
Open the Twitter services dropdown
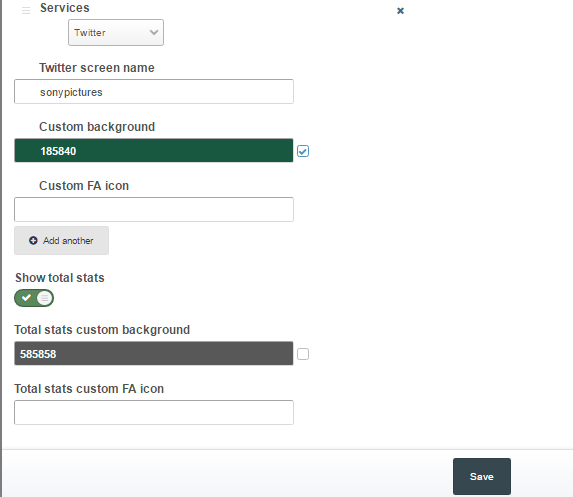tap(116, 33)
